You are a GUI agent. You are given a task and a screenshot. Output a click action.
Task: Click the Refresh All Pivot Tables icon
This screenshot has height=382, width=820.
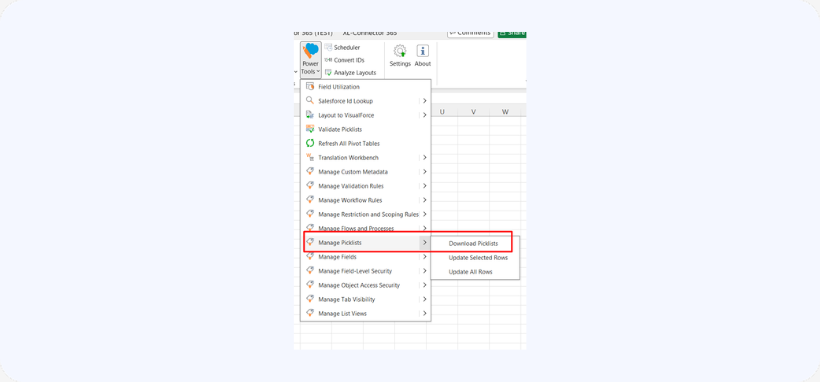coord(310,143)
